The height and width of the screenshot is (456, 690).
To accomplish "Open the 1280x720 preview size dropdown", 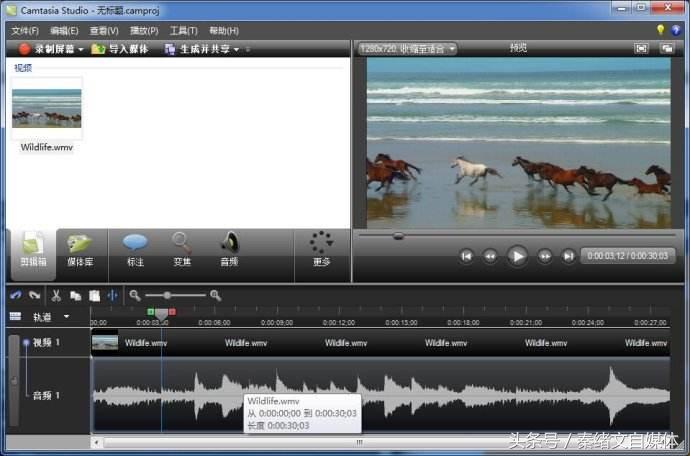I will pos(407,48).
